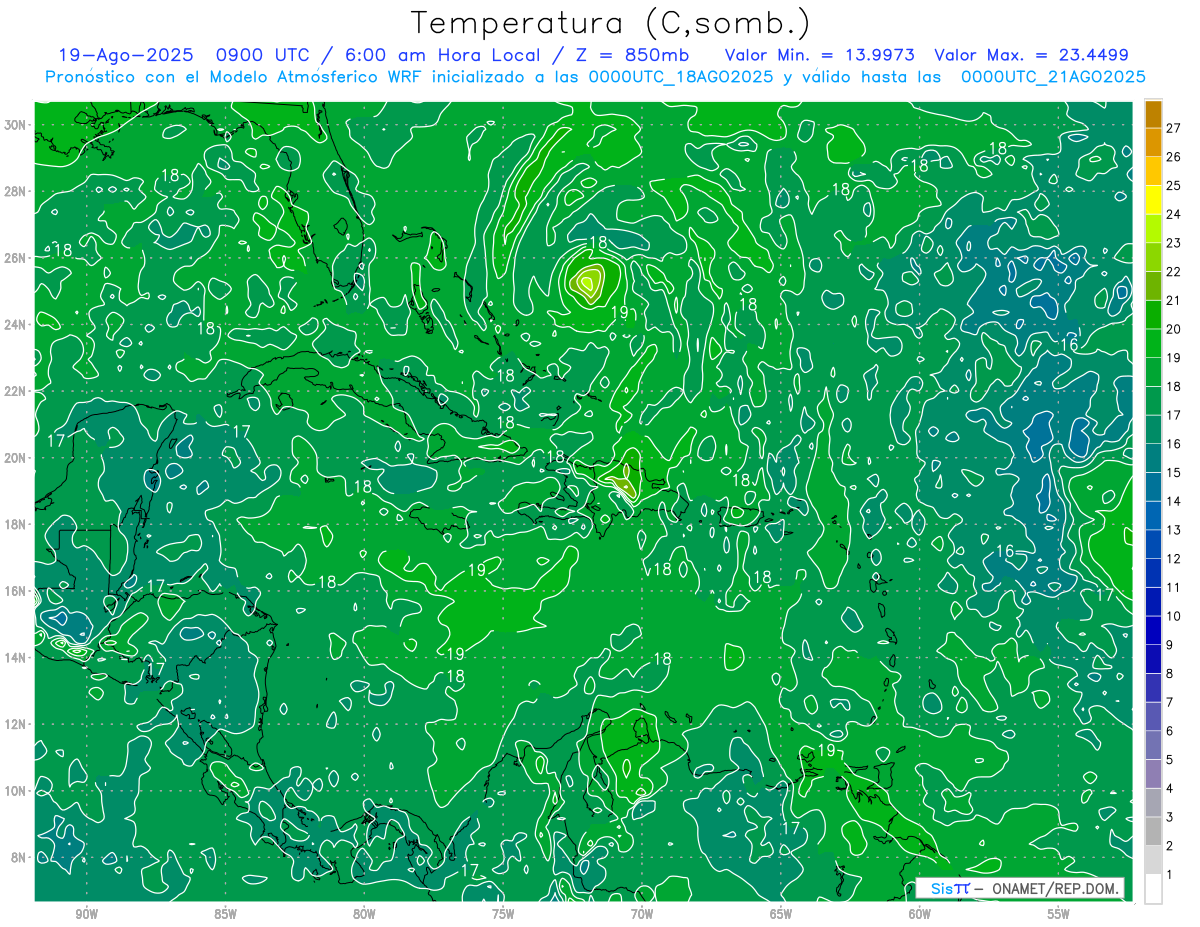Click the color scale label "27"
This screenshot has height=927, width=1200.
point(1174,127)
